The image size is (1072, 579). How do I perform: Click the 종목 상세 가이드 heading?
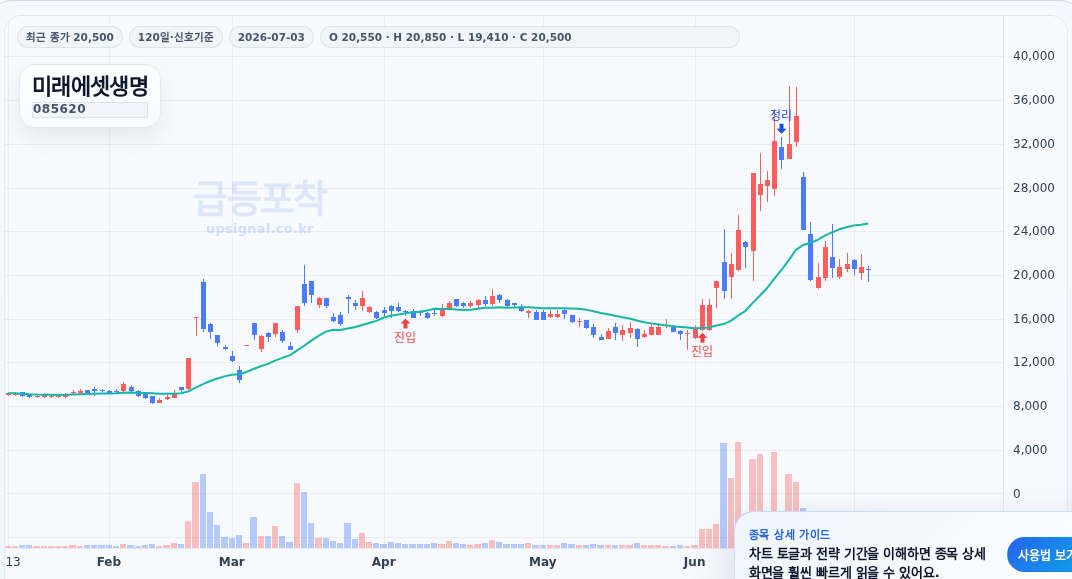tap(789, 535)
